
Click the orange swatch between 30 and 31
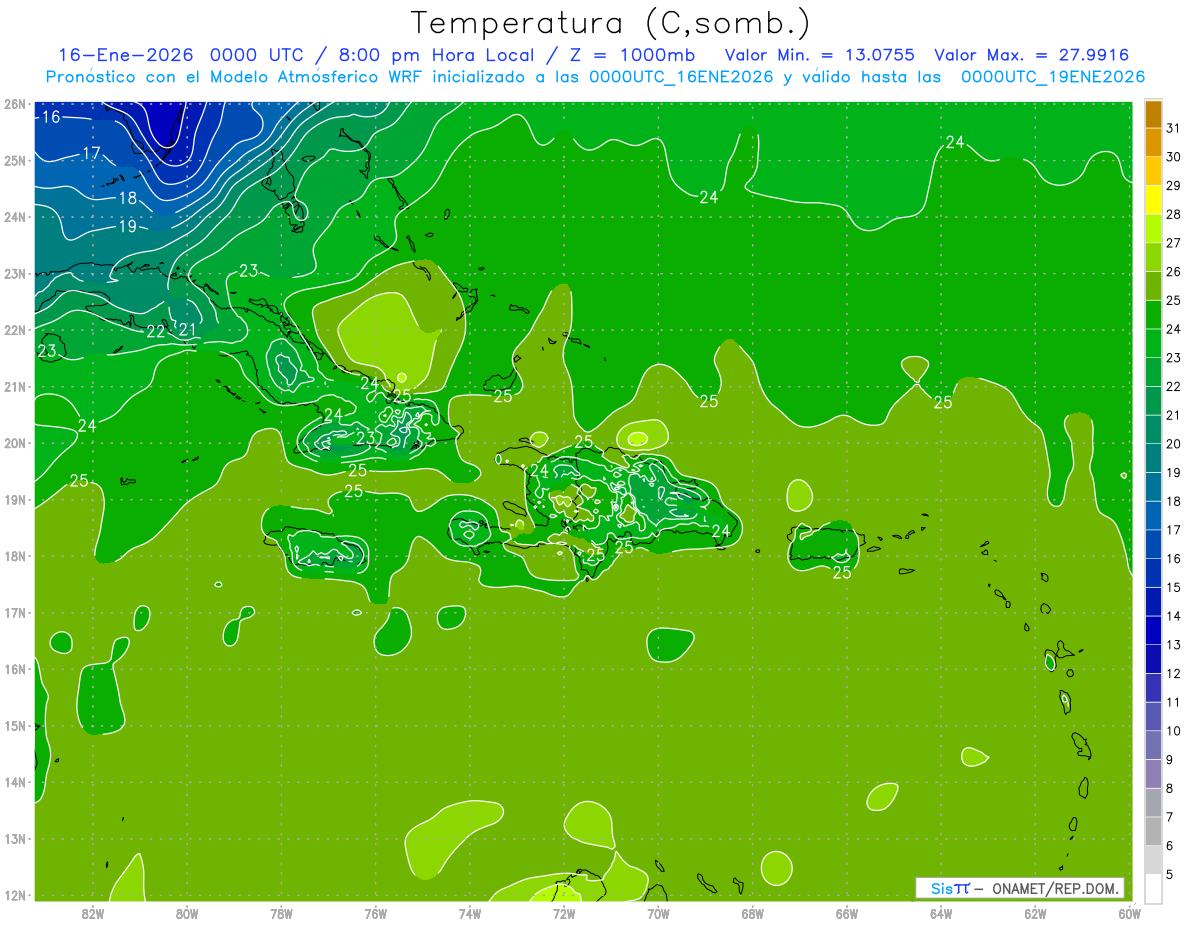[x=1153, y=143]
